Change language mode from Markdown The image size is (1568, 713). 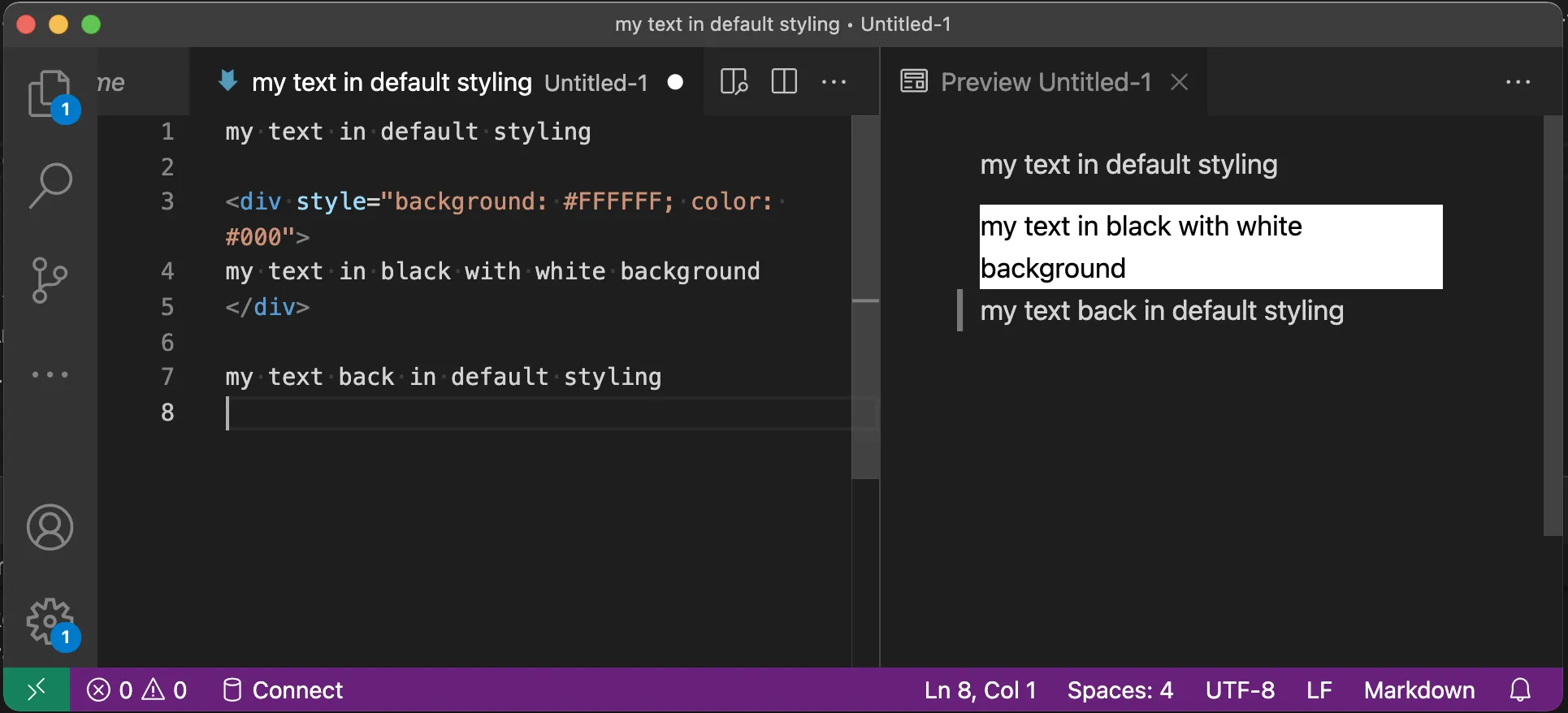tap(1419, 690)
